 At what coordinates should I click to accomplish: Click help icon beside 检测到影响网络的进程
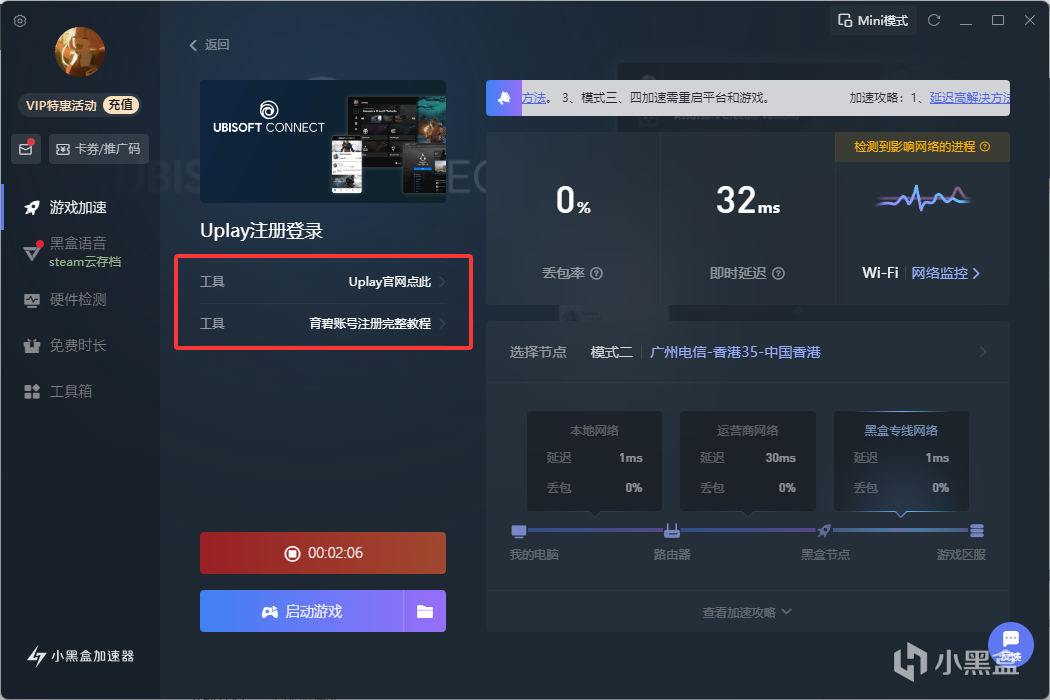click(985, 147)
